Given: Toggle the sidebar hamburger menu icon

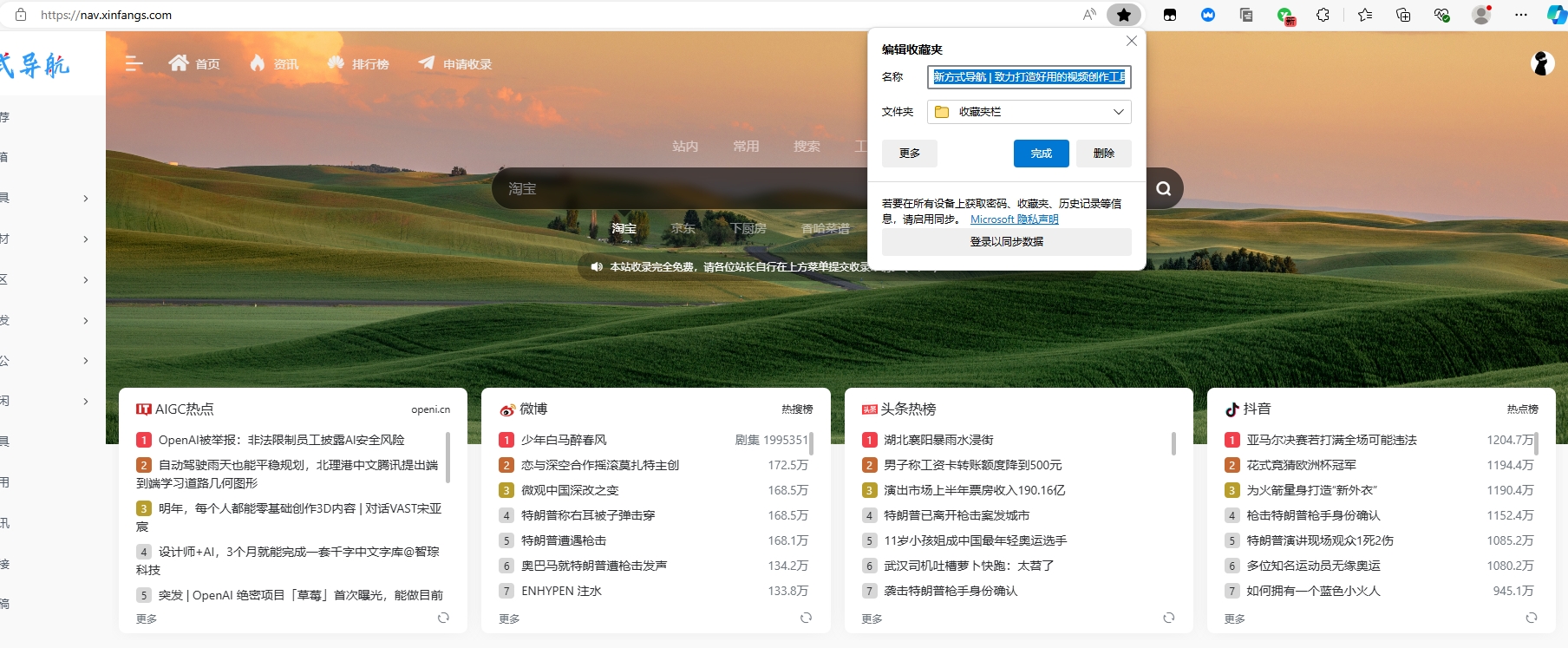Looking at the screenshot, I should pyautogui.click(x=134, y=63).
